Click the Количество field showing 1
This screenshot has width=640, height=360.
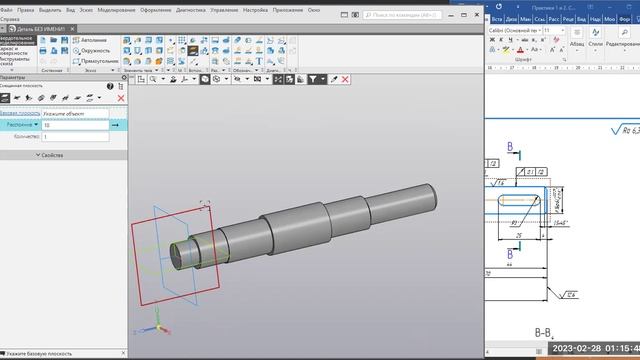click(x=76, y=136)
